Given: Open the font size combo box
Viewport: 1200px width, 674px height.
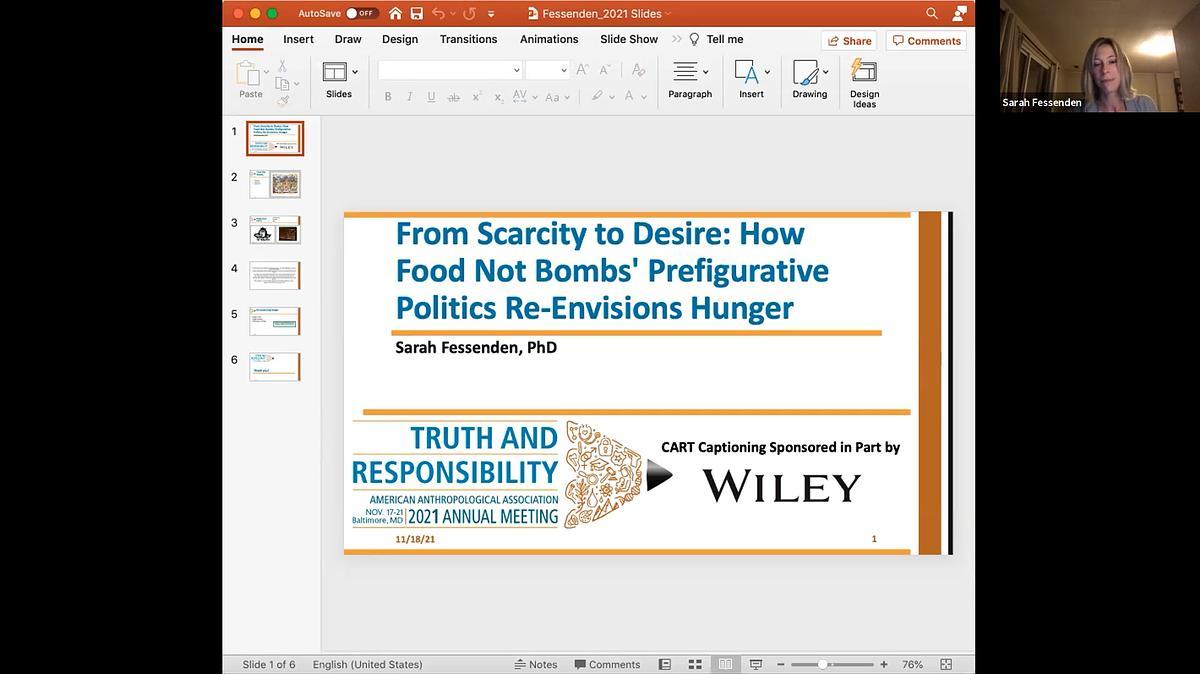Looking at the screenshot, I should (x=547, y=70).
